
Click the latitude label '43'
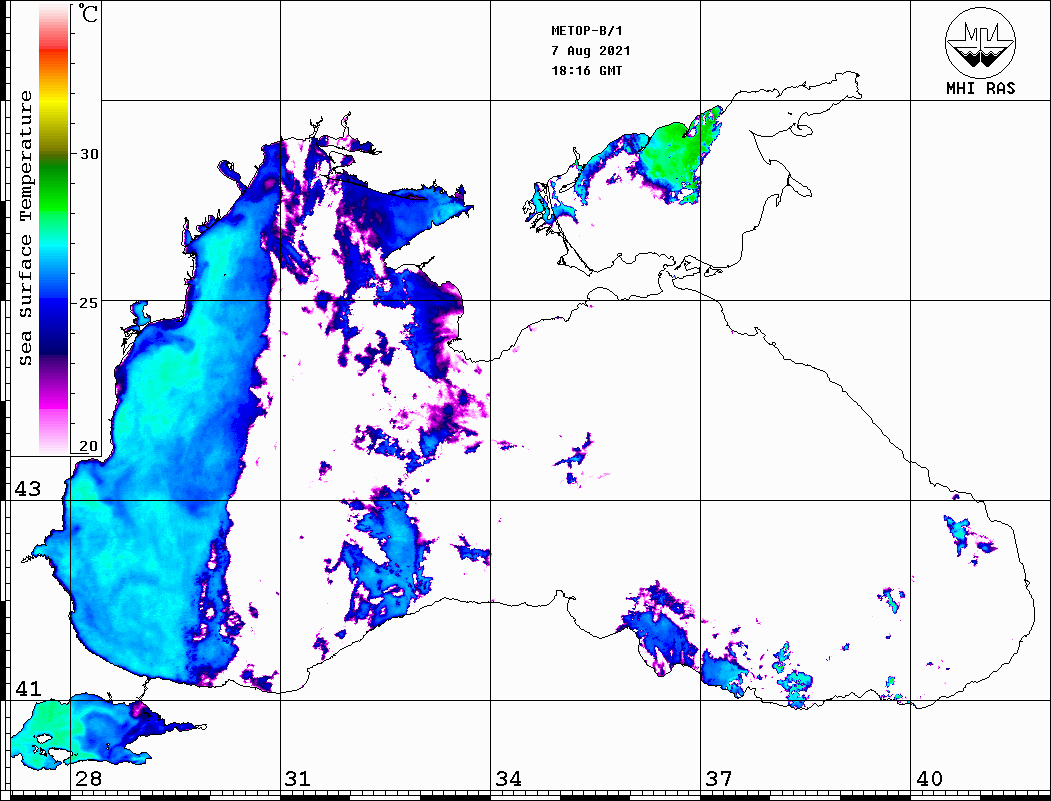coord(27,489)
